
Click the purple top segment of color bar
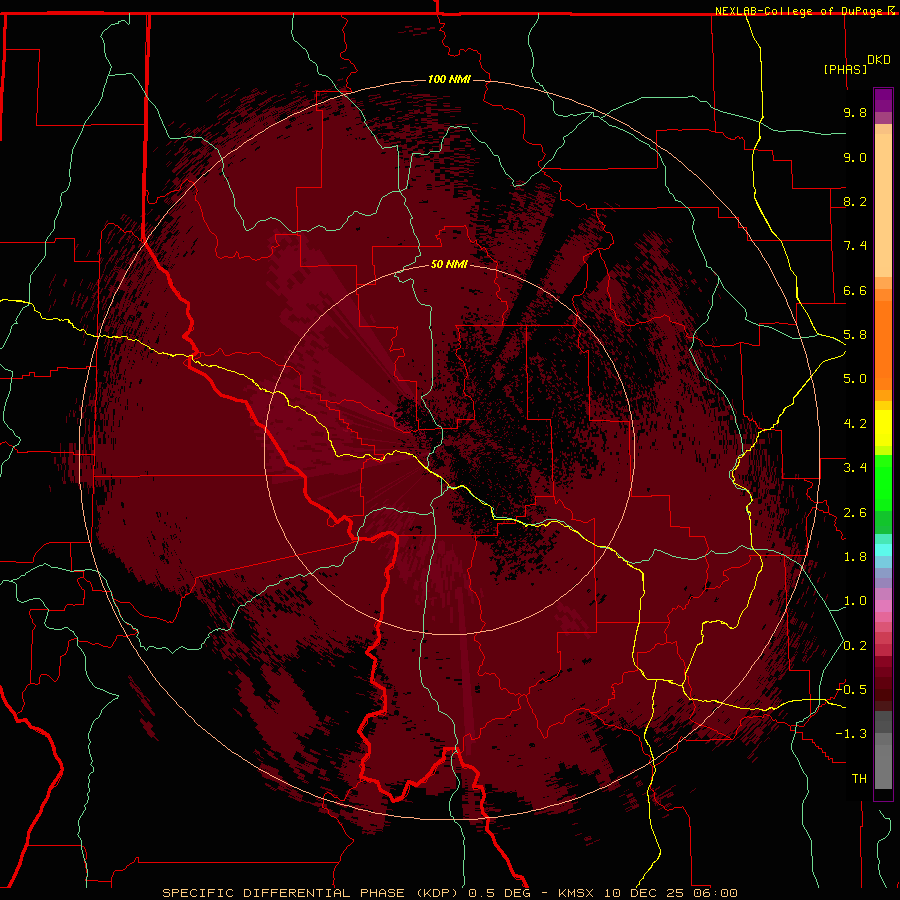(883, 100)
